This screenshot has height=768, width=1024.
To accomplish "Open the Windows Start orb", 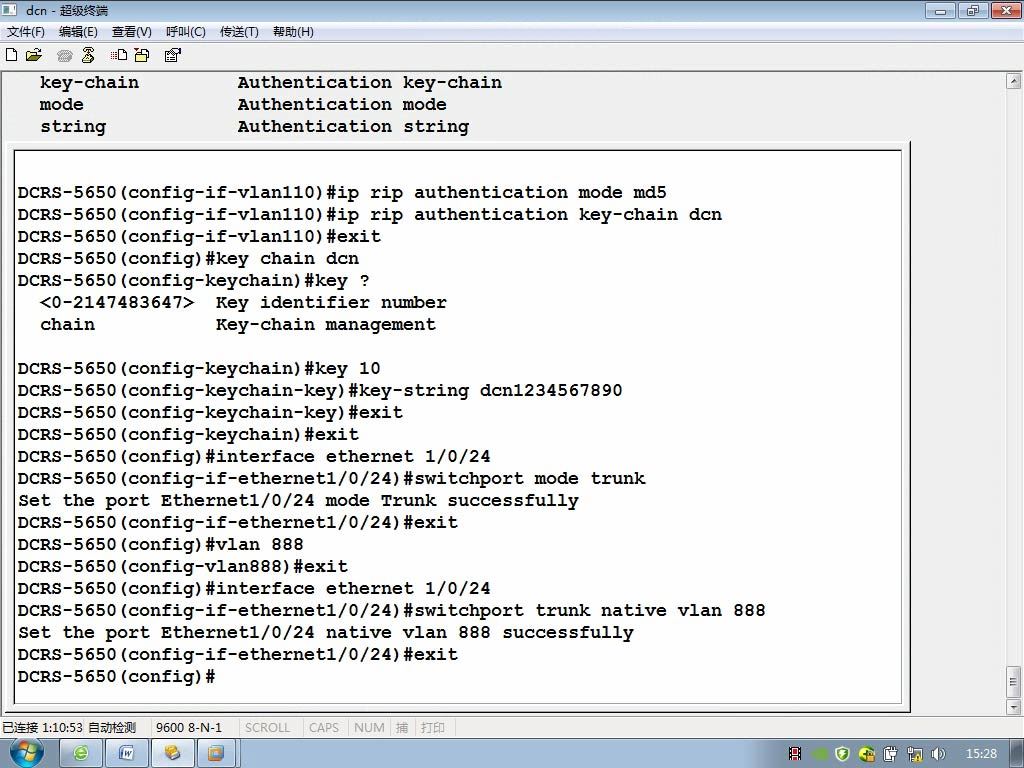I will [26, 753].
